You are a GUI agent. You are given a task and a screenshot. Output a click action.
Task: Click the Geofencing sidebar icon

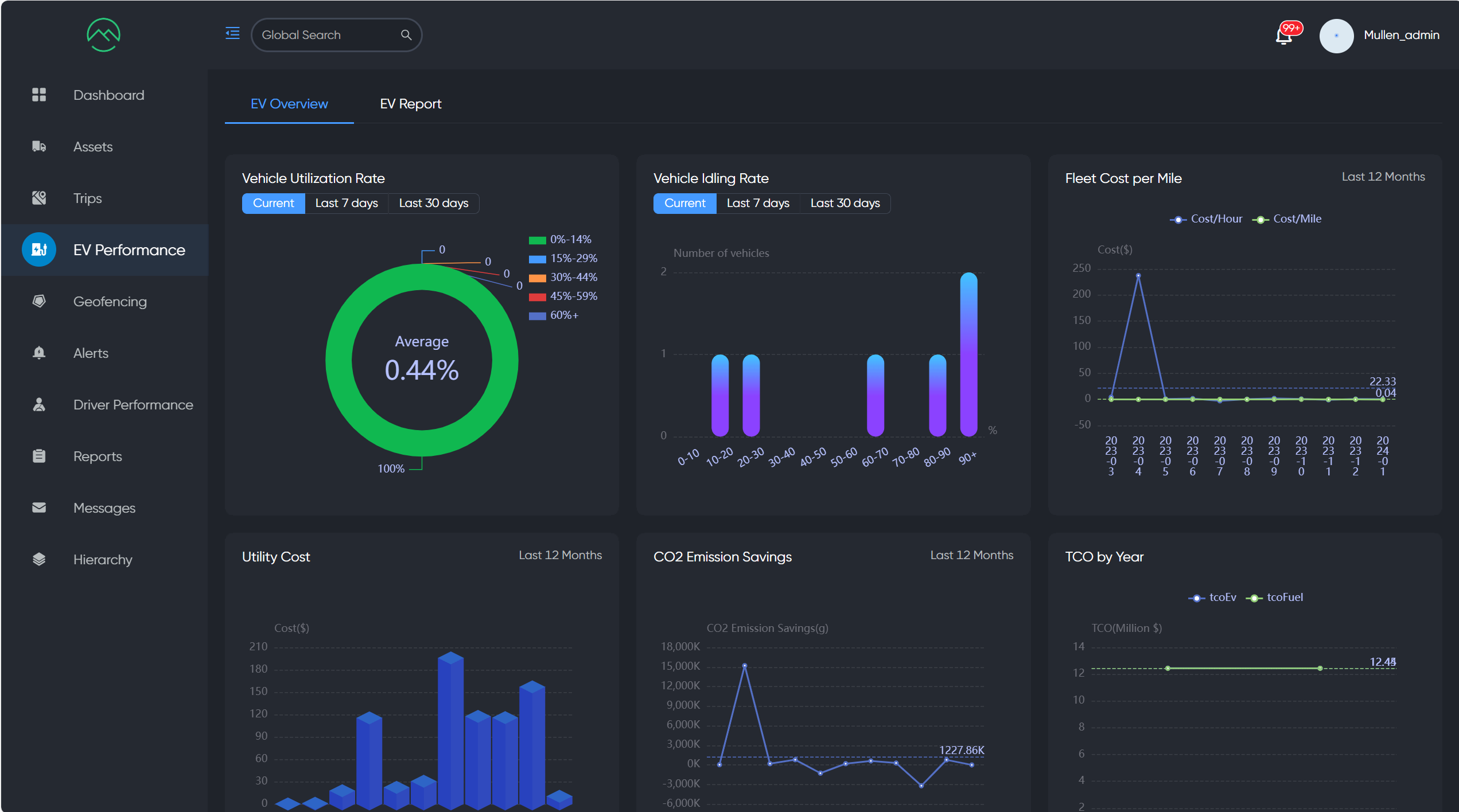point(39,301)
